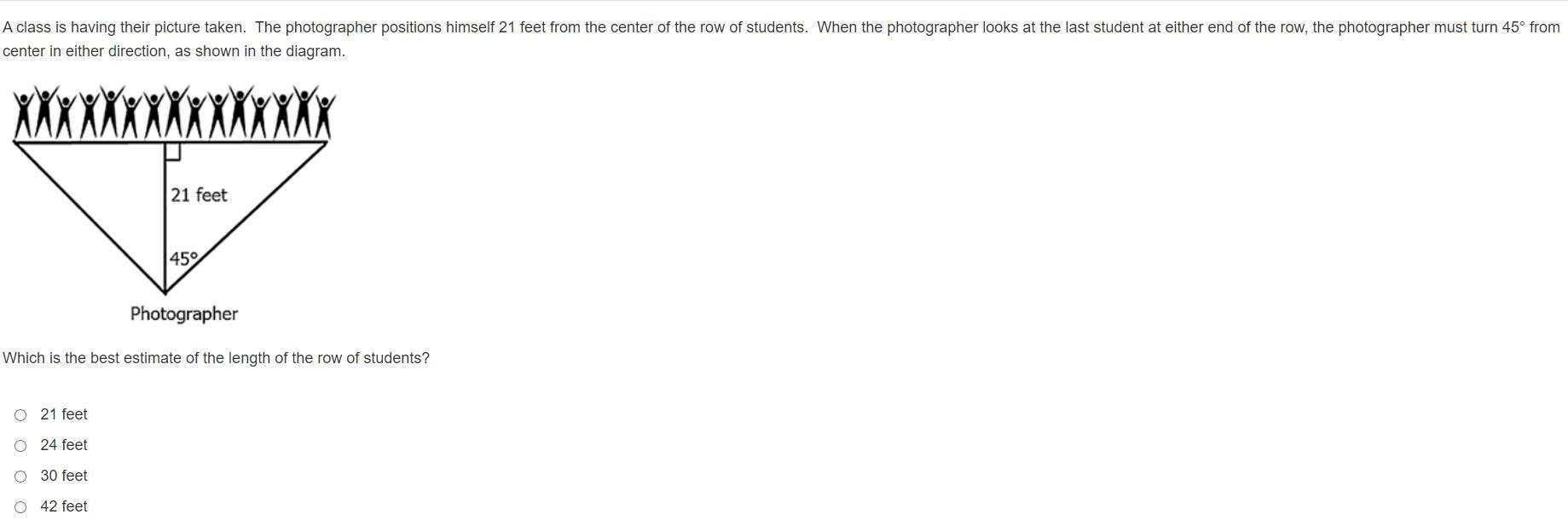The image size is (1568, 526).
Task: Choose the 24 feet radio button
Action: tap(20, 446)
